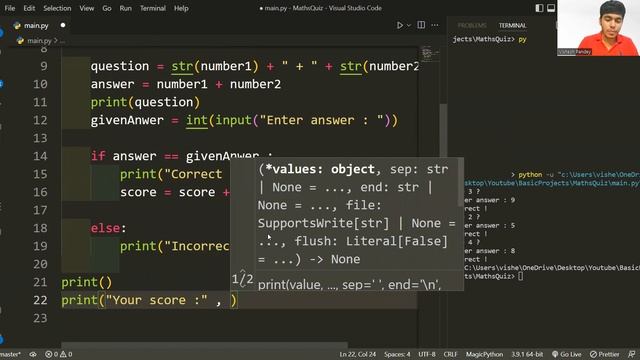Click the editor horizontal scrollbar
The width and height of the screenshot is (640, 360).
pos(204,345)
